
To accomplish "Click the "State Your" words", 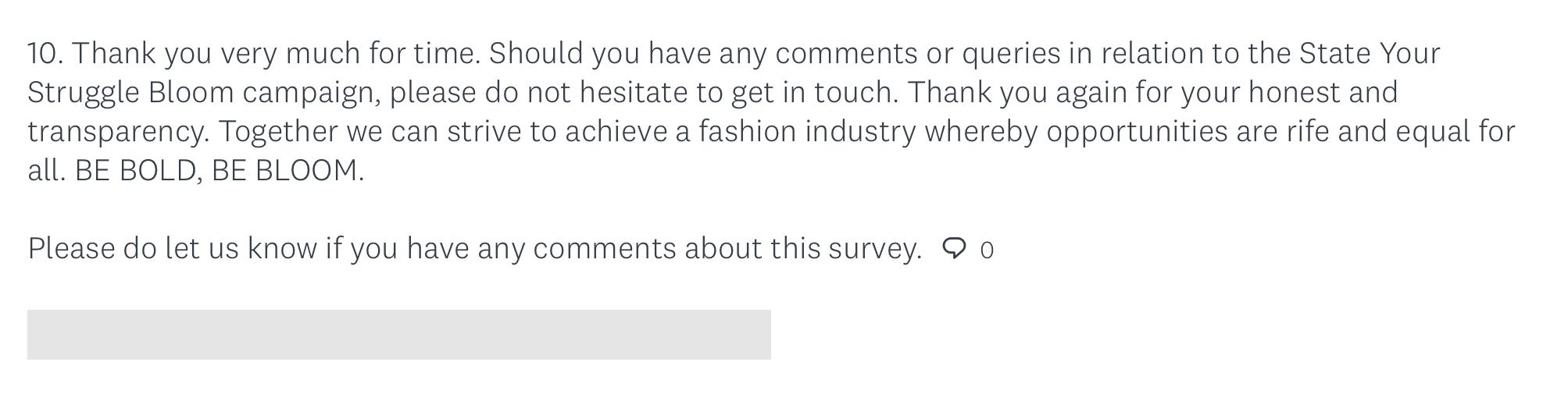I will pos(1369,54).
